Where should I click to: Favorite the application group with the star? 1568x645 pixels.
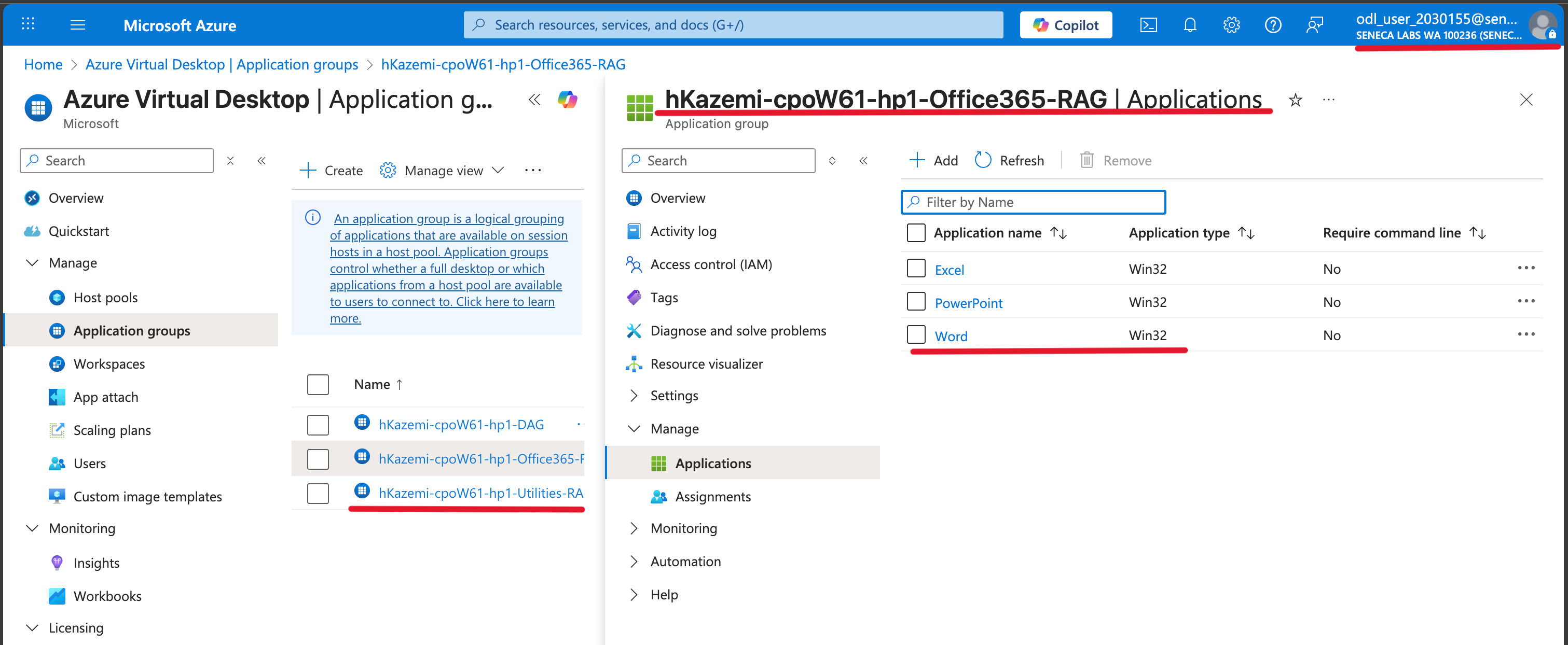[1295, 100]
